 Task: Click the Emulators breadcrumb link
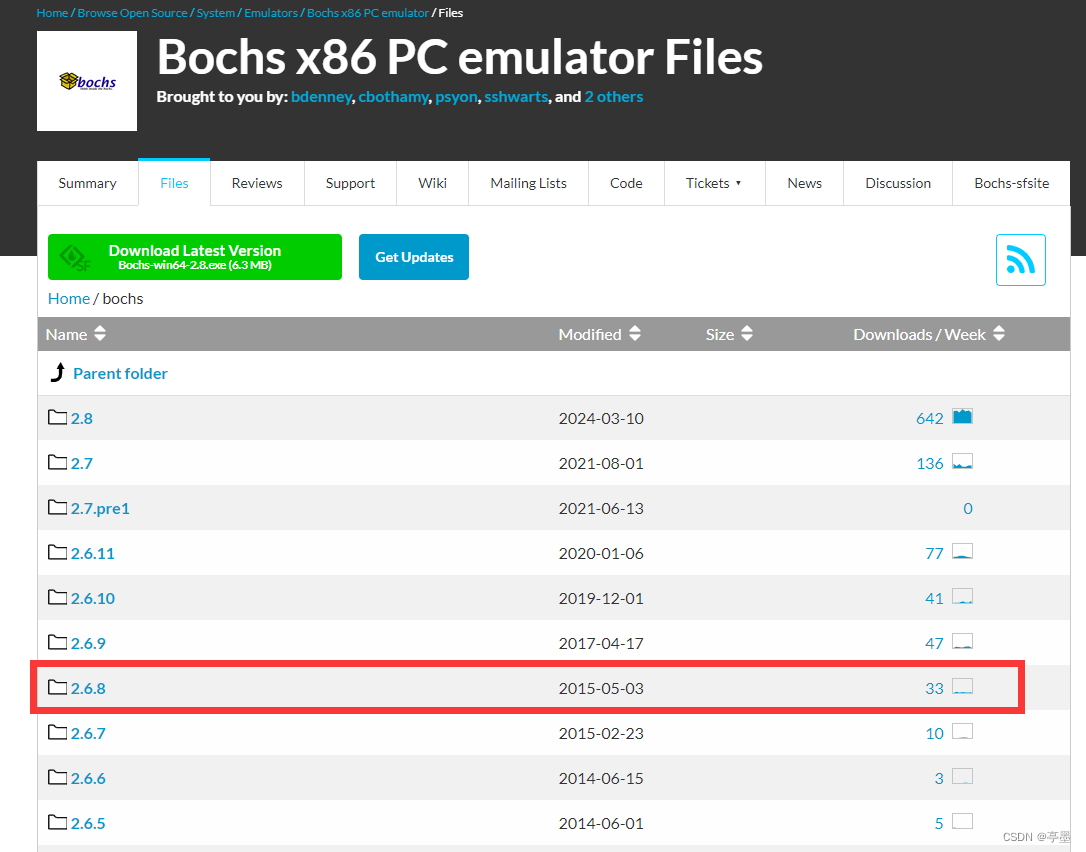(271, 12)
